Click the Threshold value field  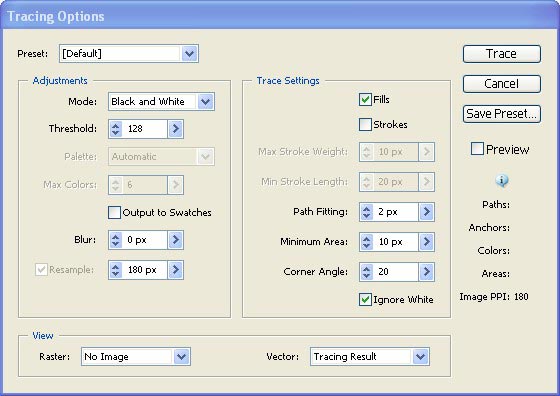click(x=145, y=129)
